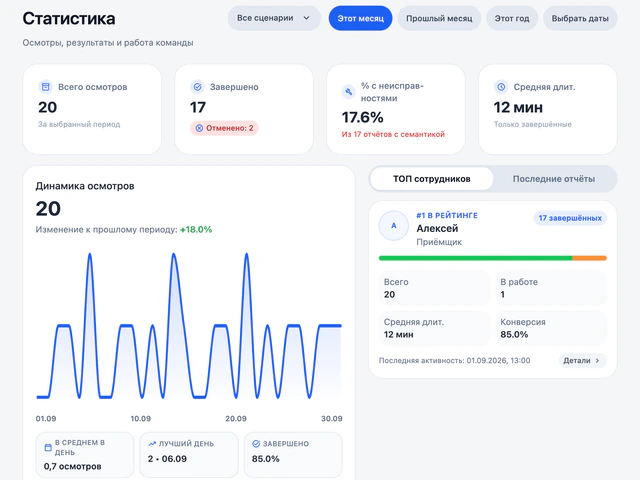Open the 'ТОП сотрудников' tab
The height and width of the screenshot is (480, 640).
point(432,179)
